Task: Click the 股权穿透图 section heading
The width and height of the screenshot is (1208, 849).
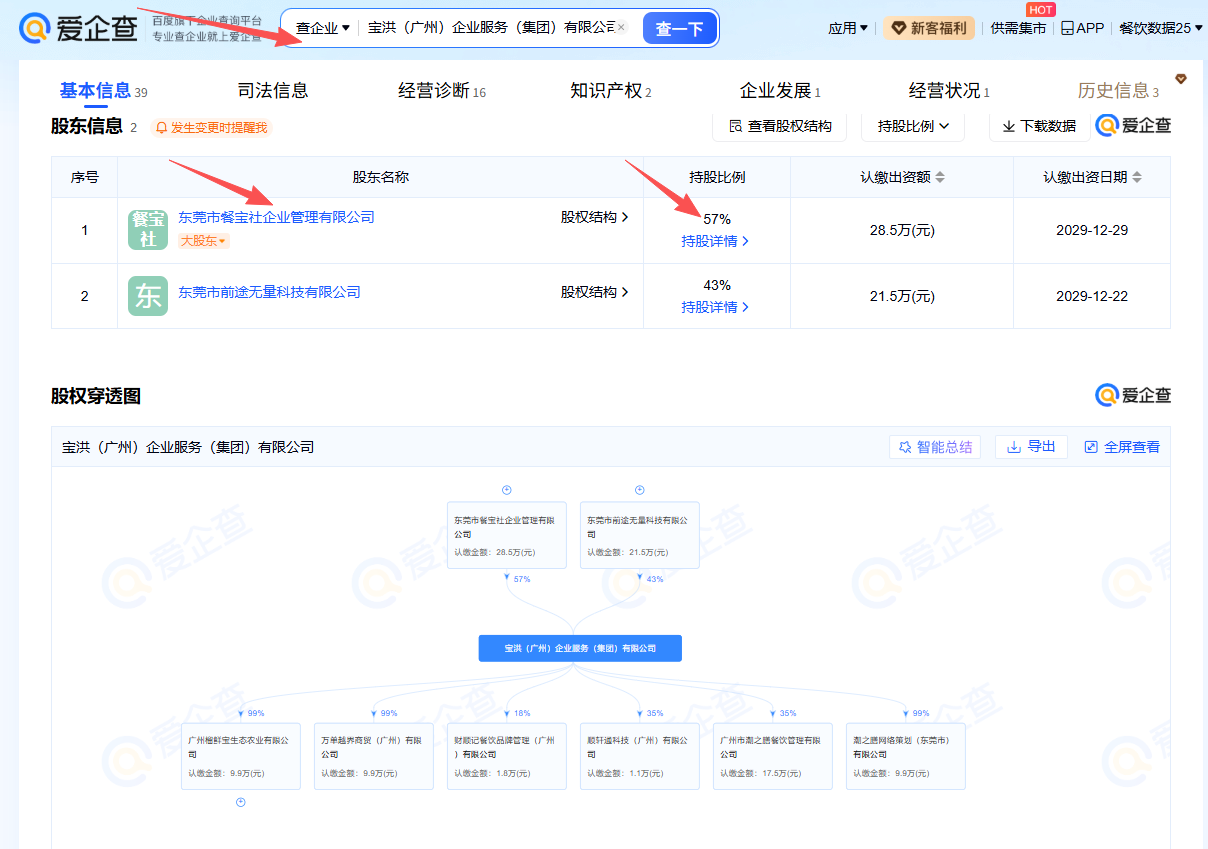Action: click(96, 396)
